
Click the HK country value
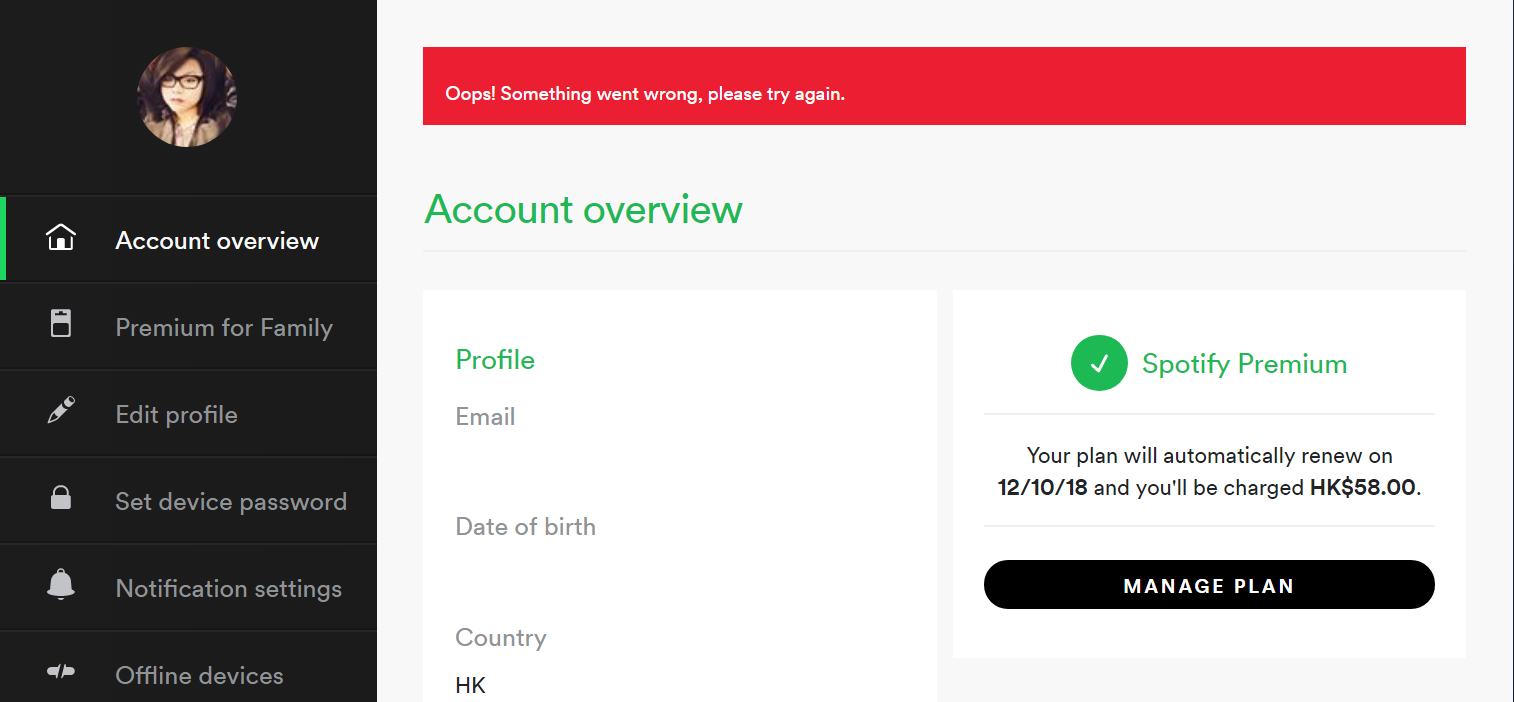[470, 686]
